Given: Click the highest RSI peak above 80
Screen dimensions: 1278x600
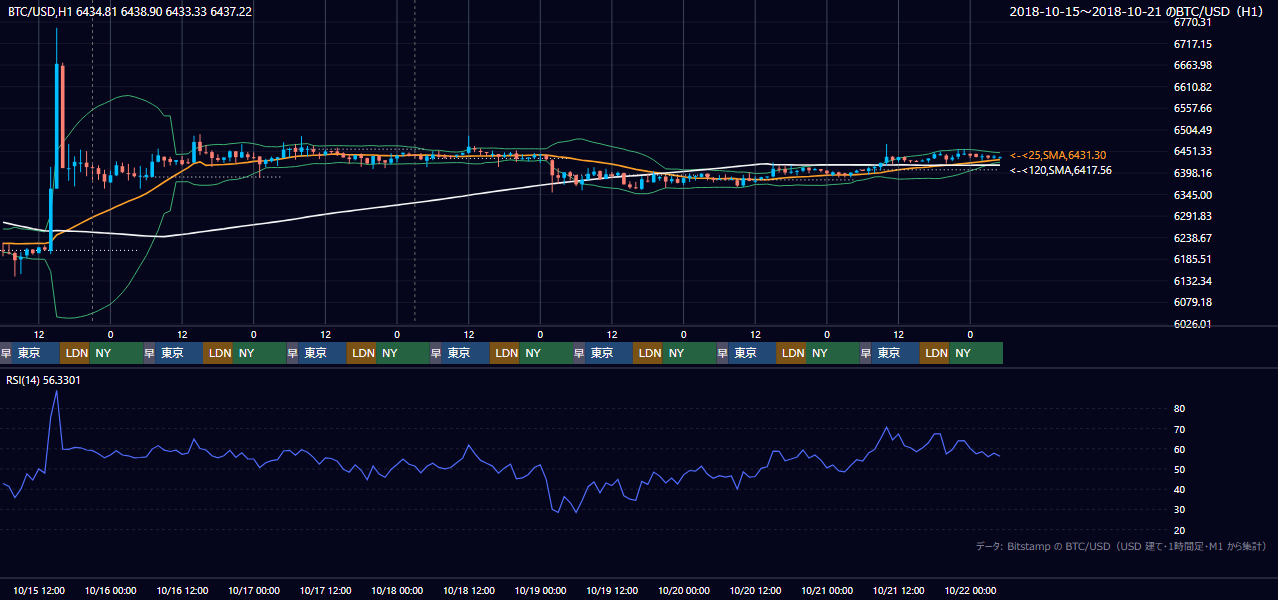Looking at the screenshot, I should pyautogui.click(x=57, y=392).
